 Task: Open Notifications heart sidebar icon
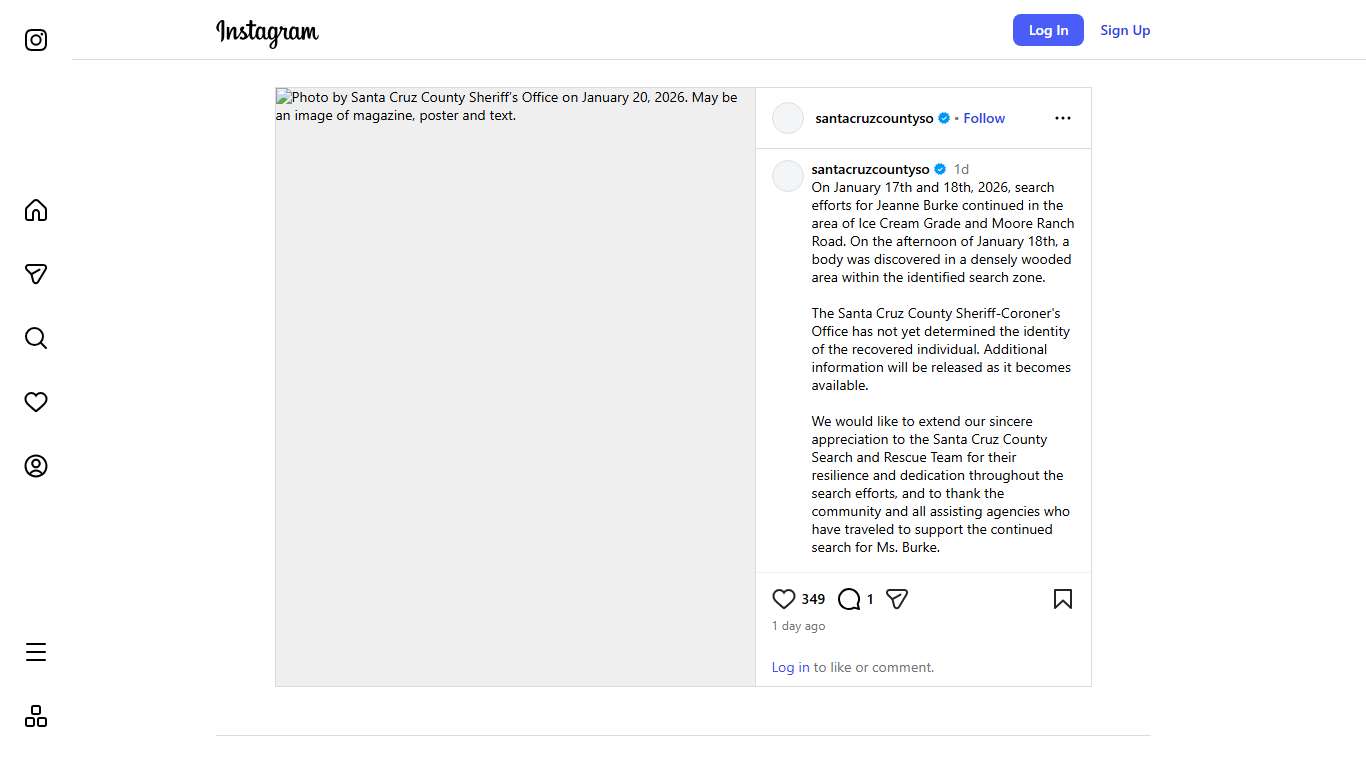(36, 402)
